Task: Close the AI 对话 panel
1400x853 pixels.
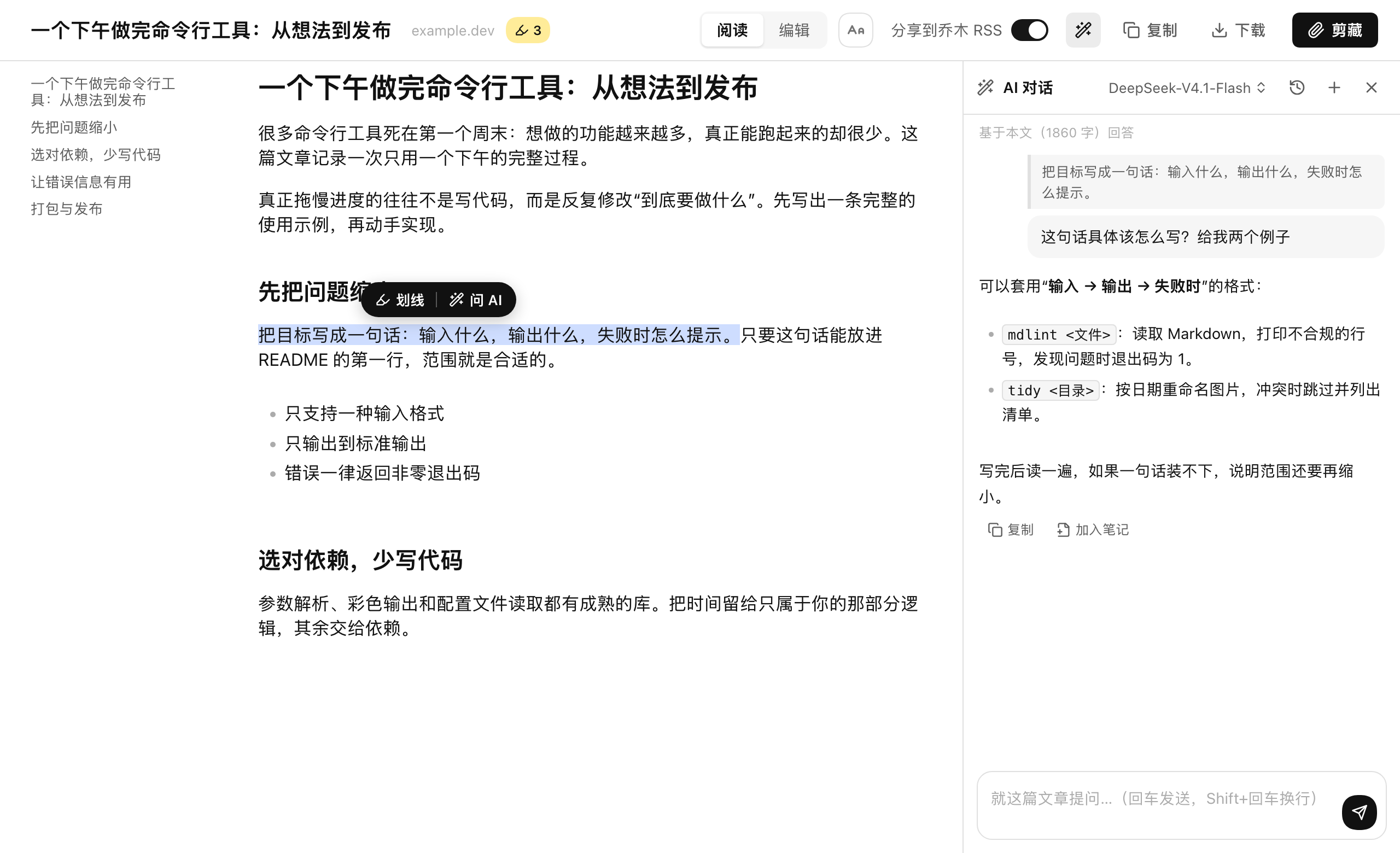Action: 1370,87
